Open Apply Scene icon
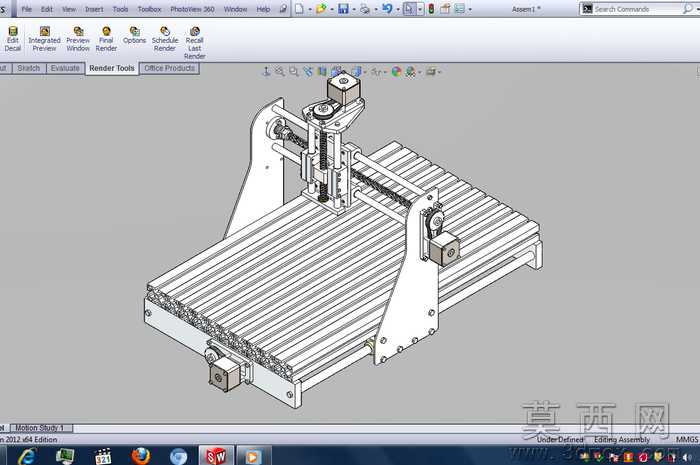 point(410,71)
